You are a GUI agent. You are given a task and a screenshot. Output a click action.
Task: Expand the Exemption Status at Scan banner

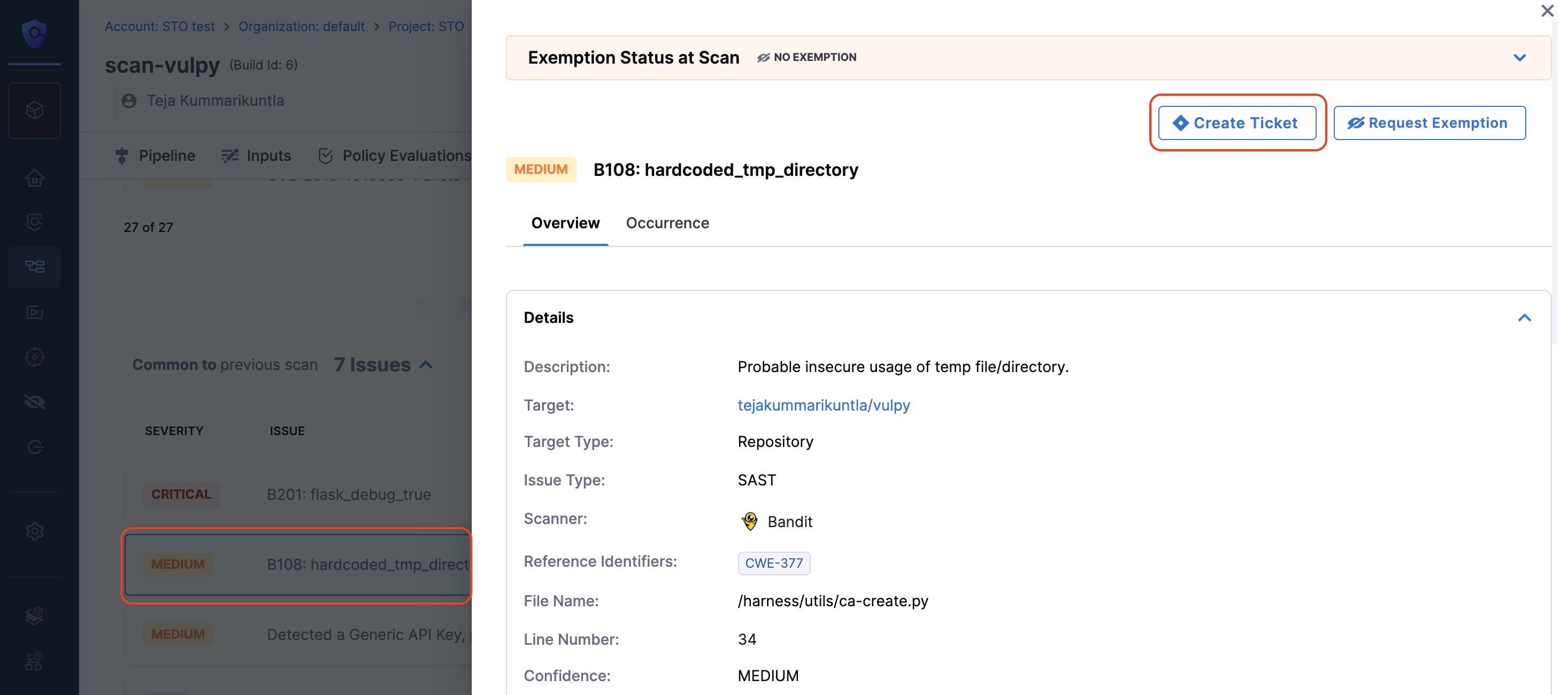pos(1519,58)
